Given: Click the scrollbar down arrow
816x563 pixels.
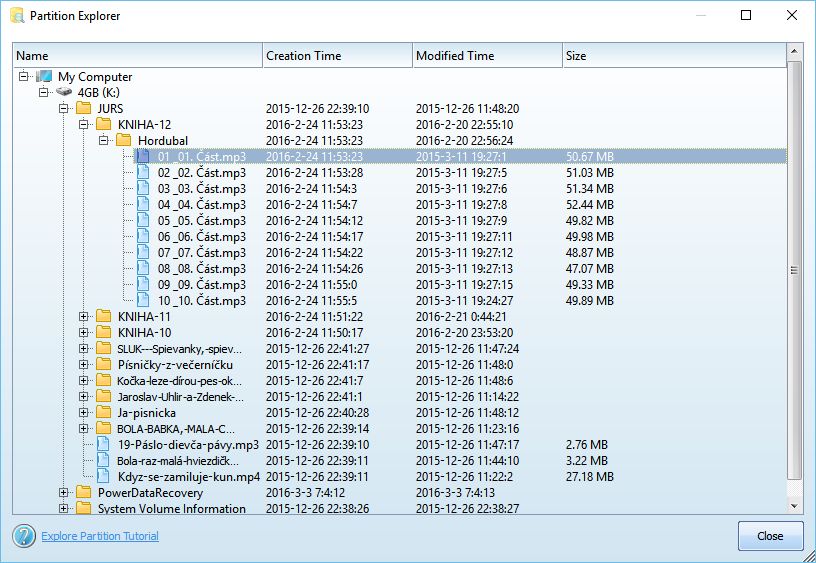Looking at the screenshot, I should [x=794, y=505].
